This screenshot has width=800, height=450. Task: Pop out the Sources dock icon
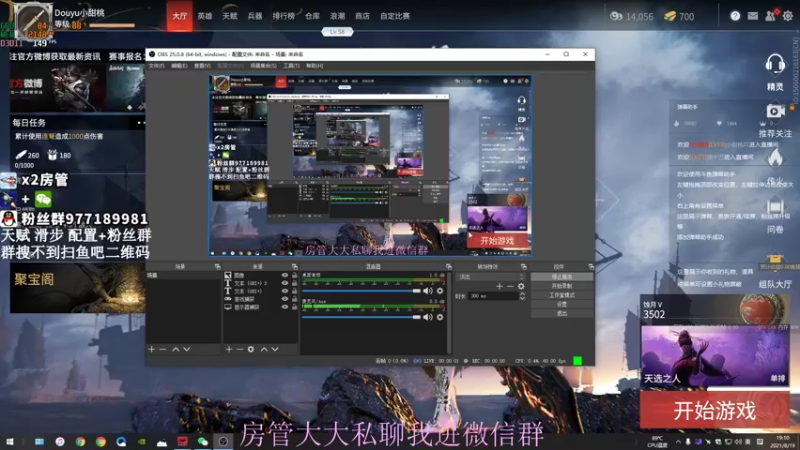click(x=294, y=266)
